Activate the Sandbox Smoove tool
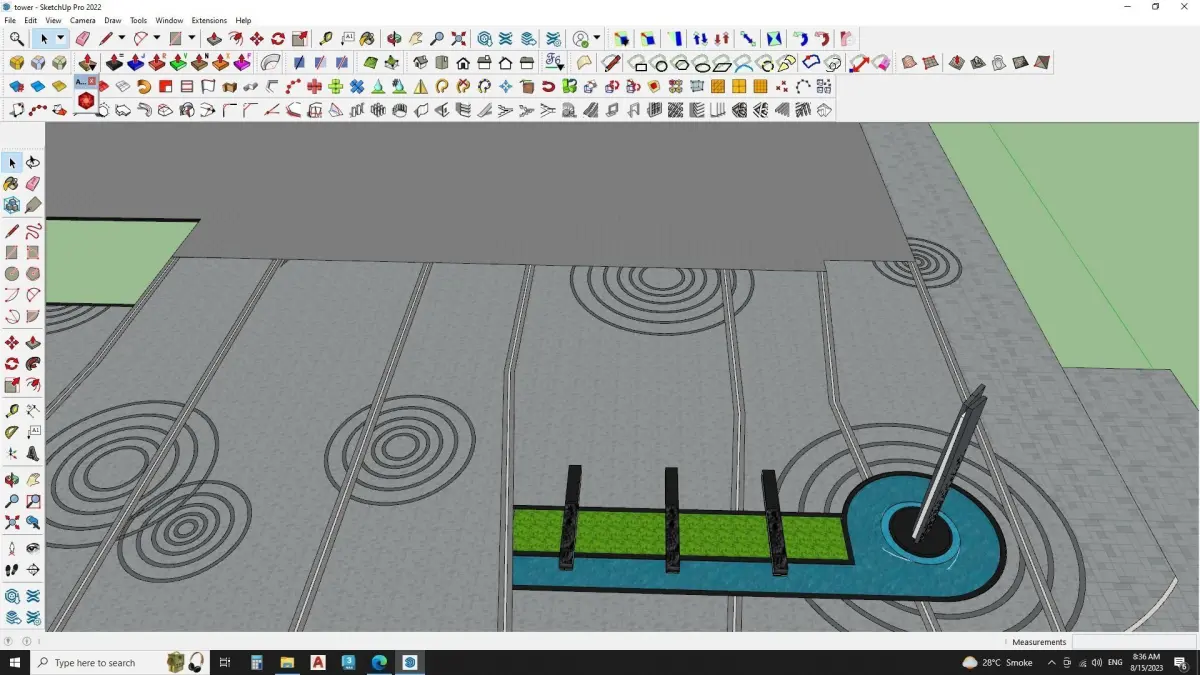Image resolution: width=1200 pixels, height=675 pixels. pyautogui.click(x=957, y=62)
